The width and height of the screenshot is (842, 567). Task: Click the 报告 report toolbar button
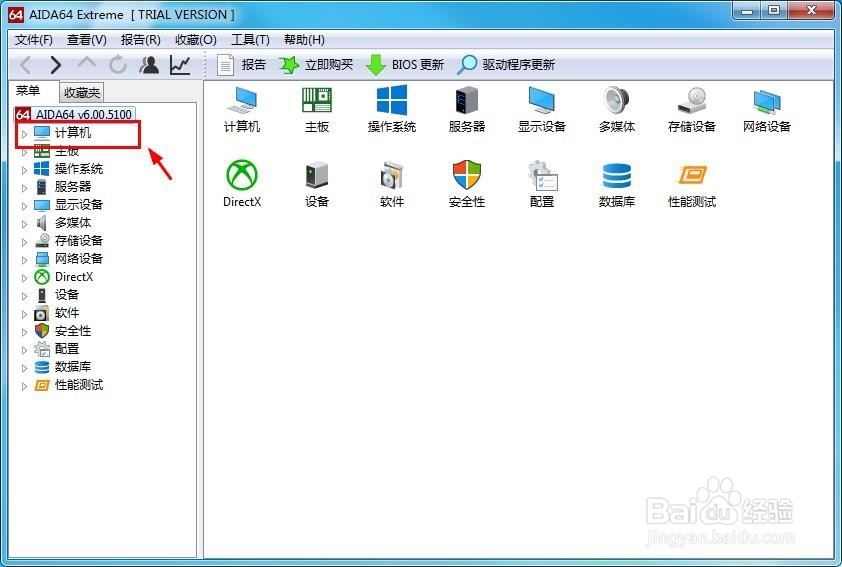(x=241, y=65)
